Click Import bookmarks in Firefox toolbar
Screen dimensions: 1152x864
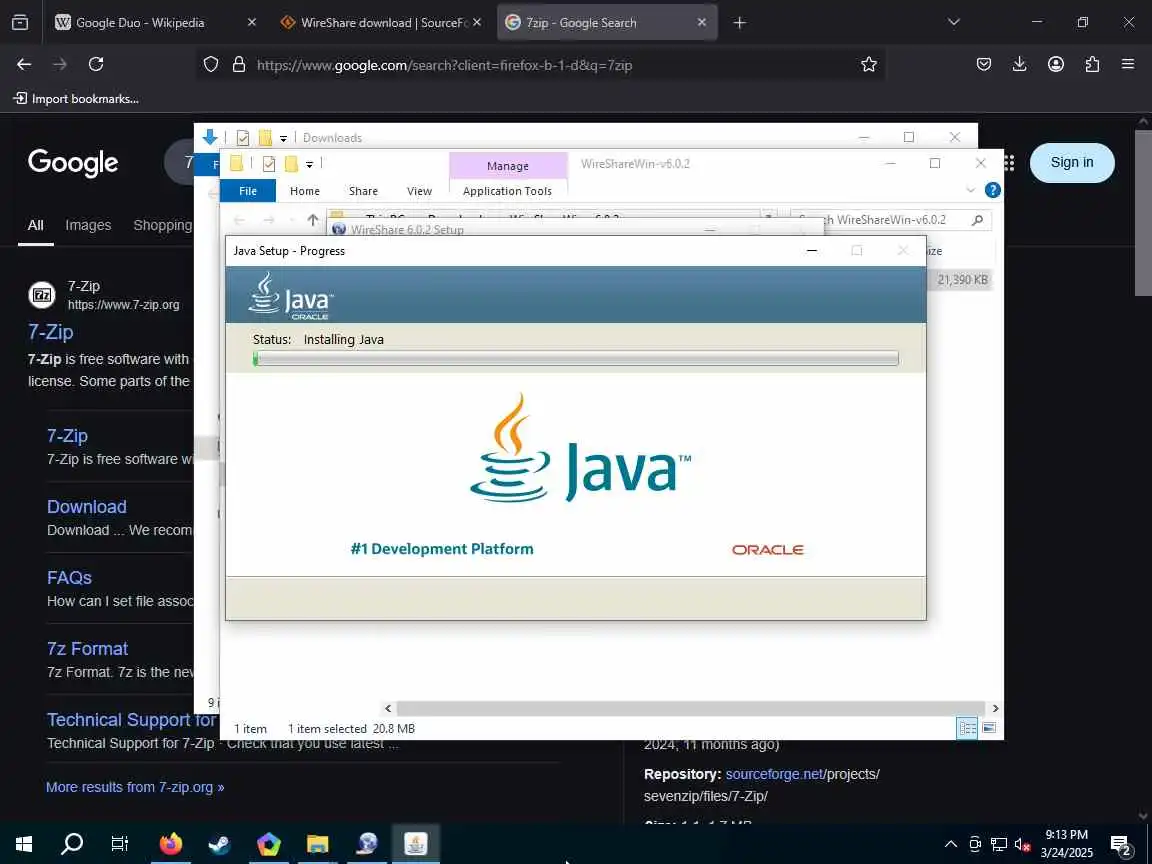[76, 98]
